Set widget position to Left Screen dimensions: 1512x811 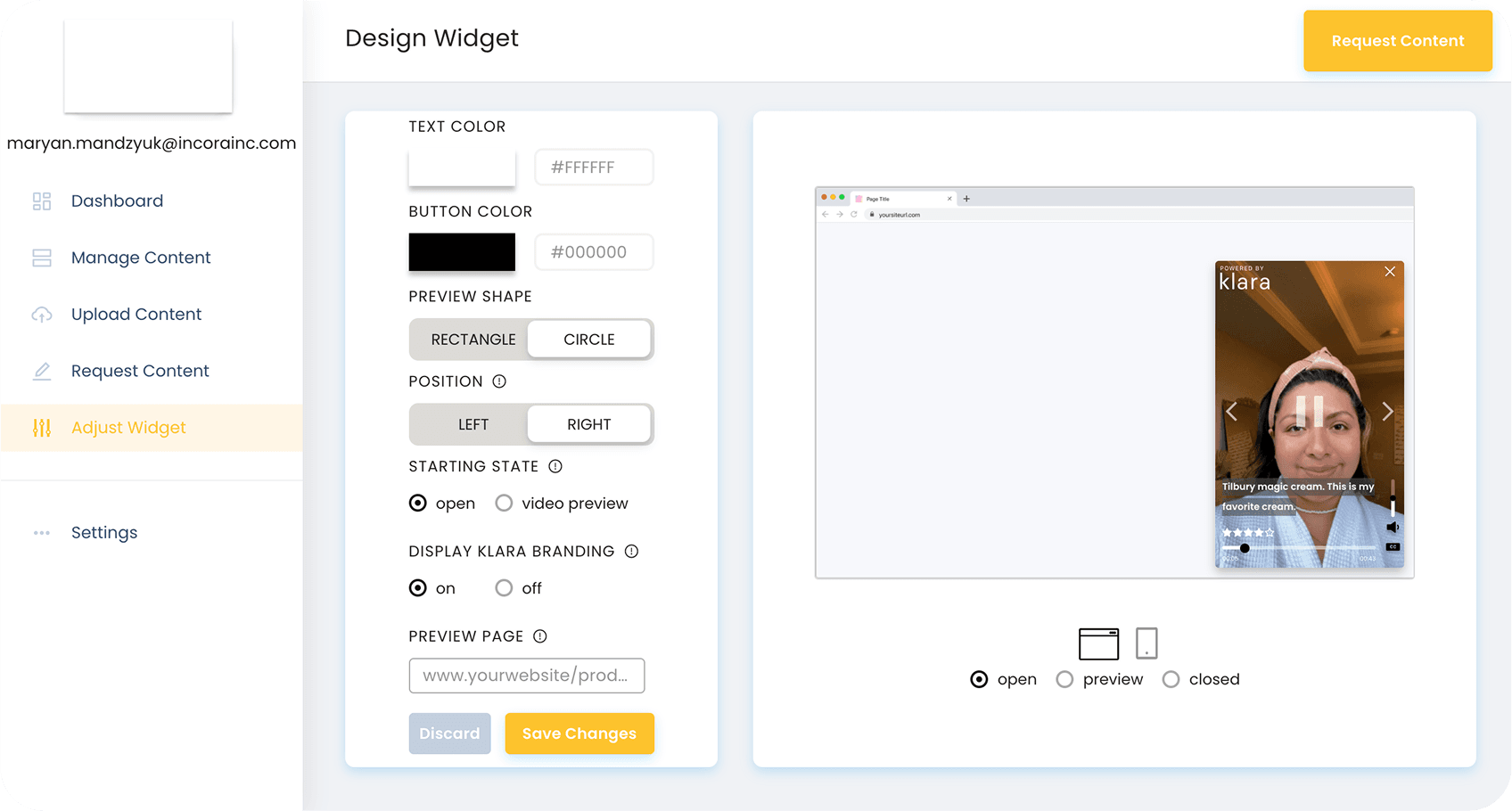(472, 424)
